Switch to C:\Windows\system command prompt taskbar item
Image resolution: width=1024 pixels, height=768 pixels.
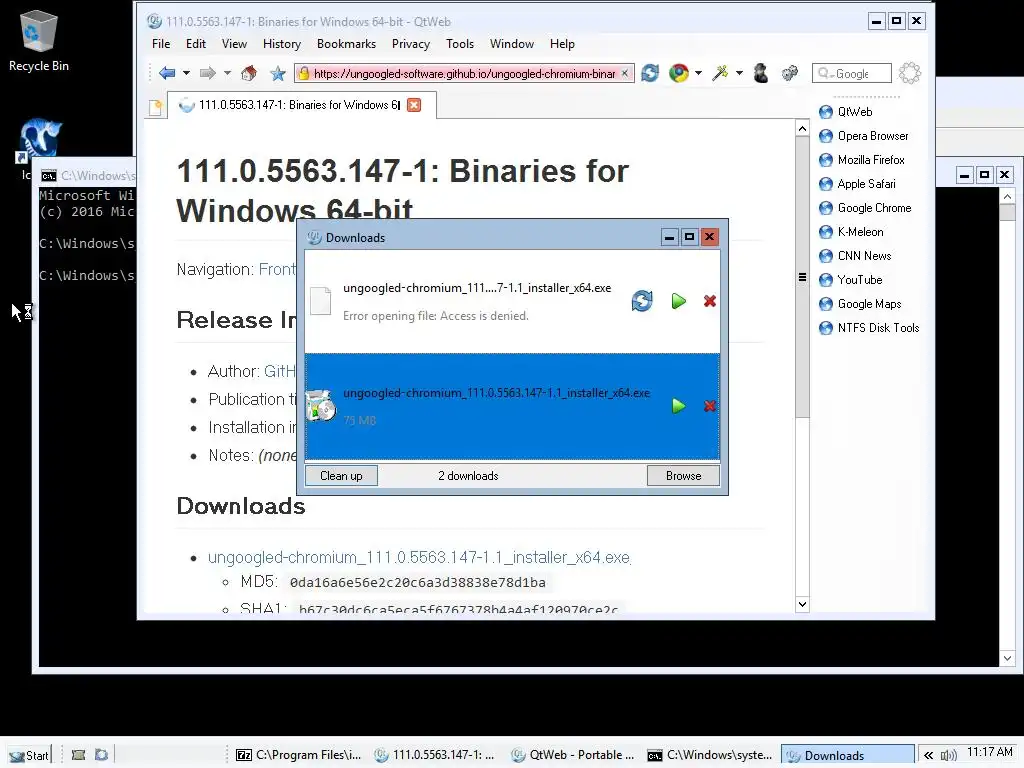coord(711,756)
